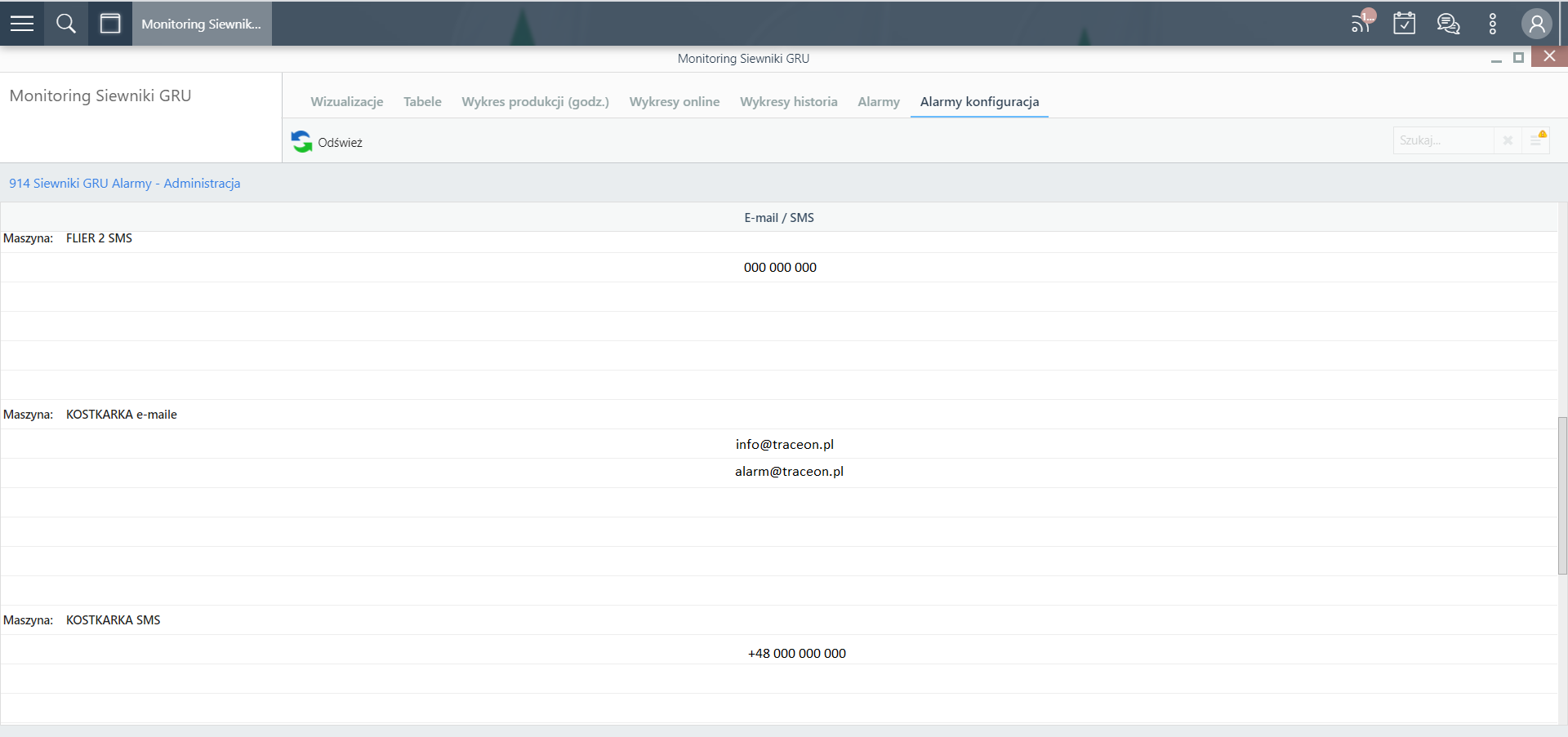The image size is (1568, 737).
Task: Select the info@traceon.pl entry
Action: point(785,445)
